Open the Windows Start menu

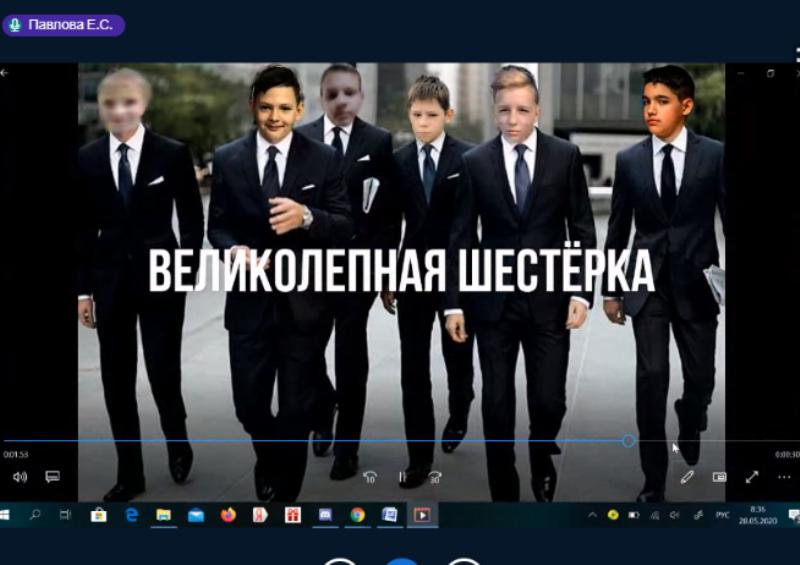(x=5, y=515)
